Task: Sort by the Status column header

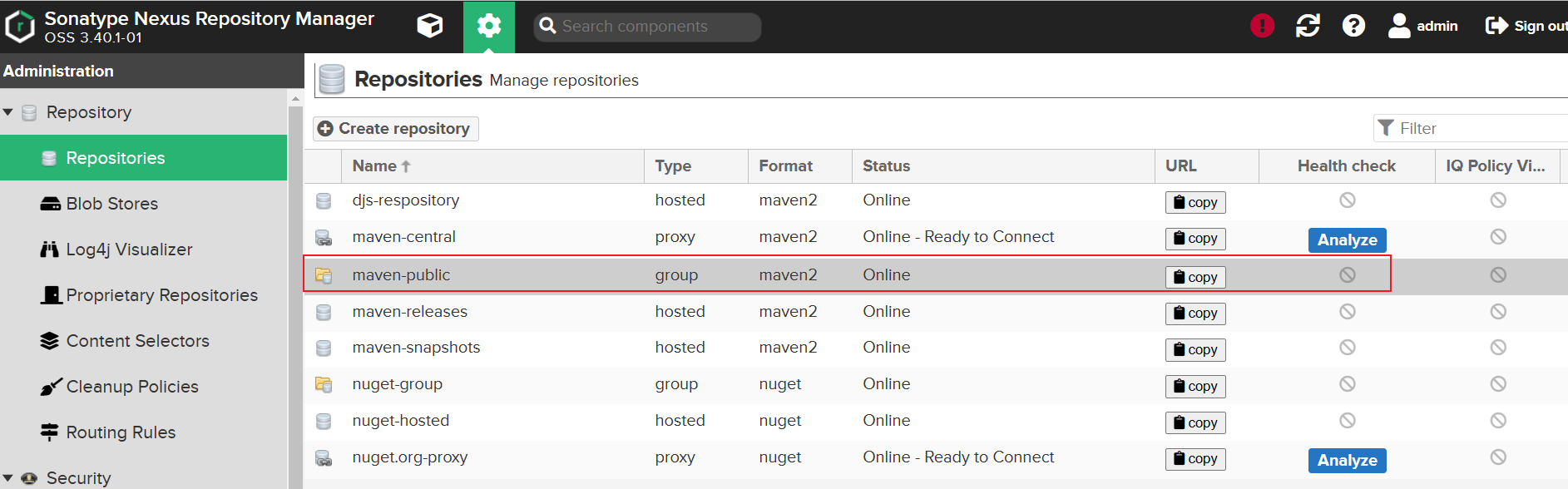Action: pos(1003,166)
